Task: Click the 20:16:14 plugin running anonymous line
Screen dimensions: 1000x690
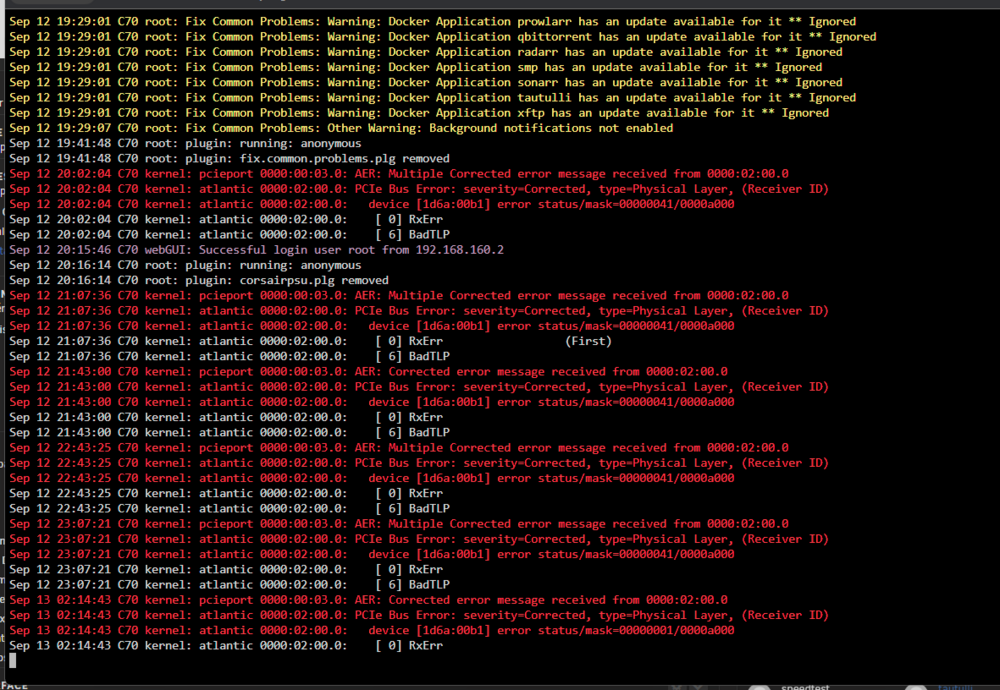Action: (x=185, y=265)
